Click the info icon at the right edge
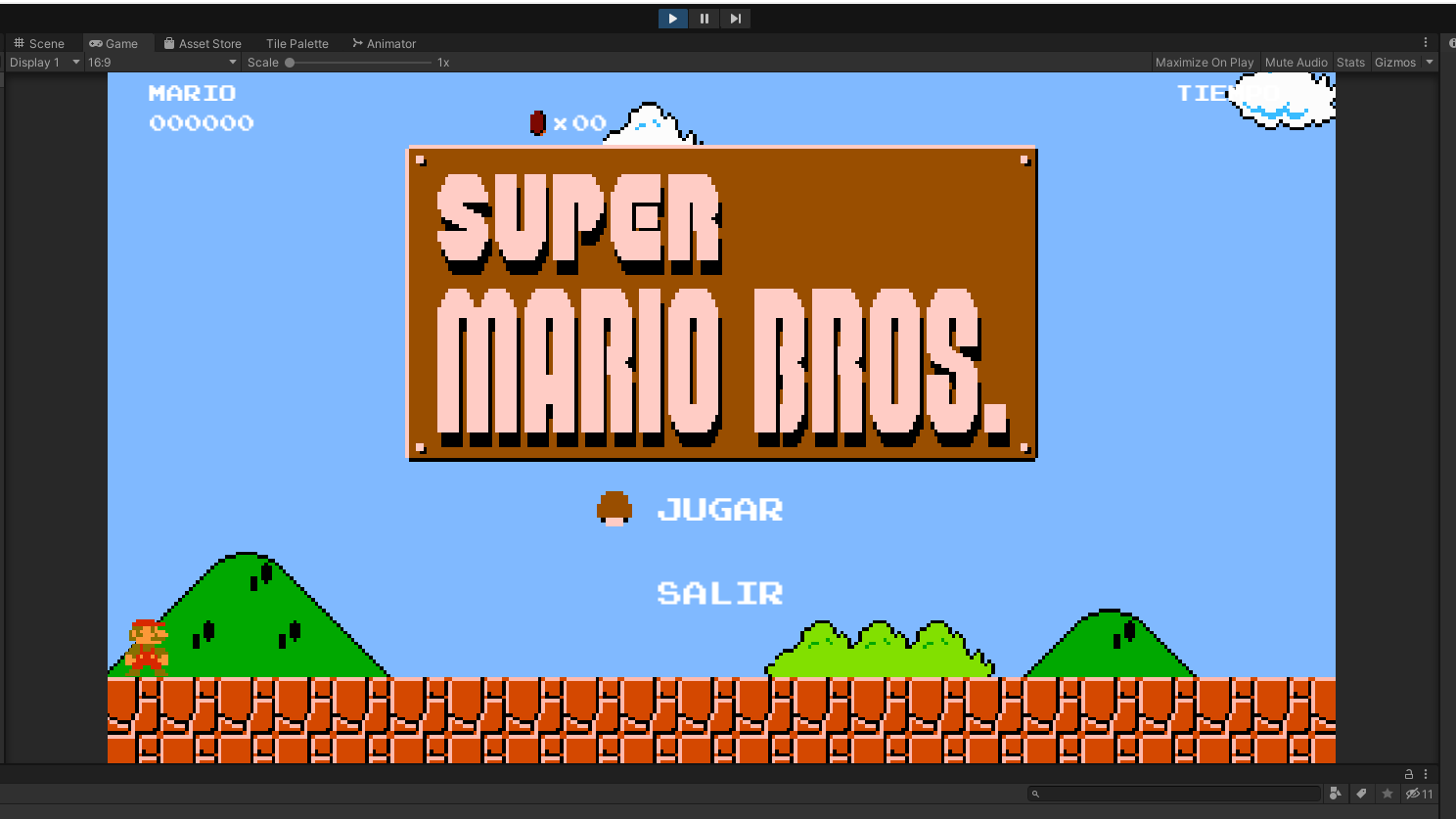This screenshot has width=1456, height=819. coord(1452,43)
